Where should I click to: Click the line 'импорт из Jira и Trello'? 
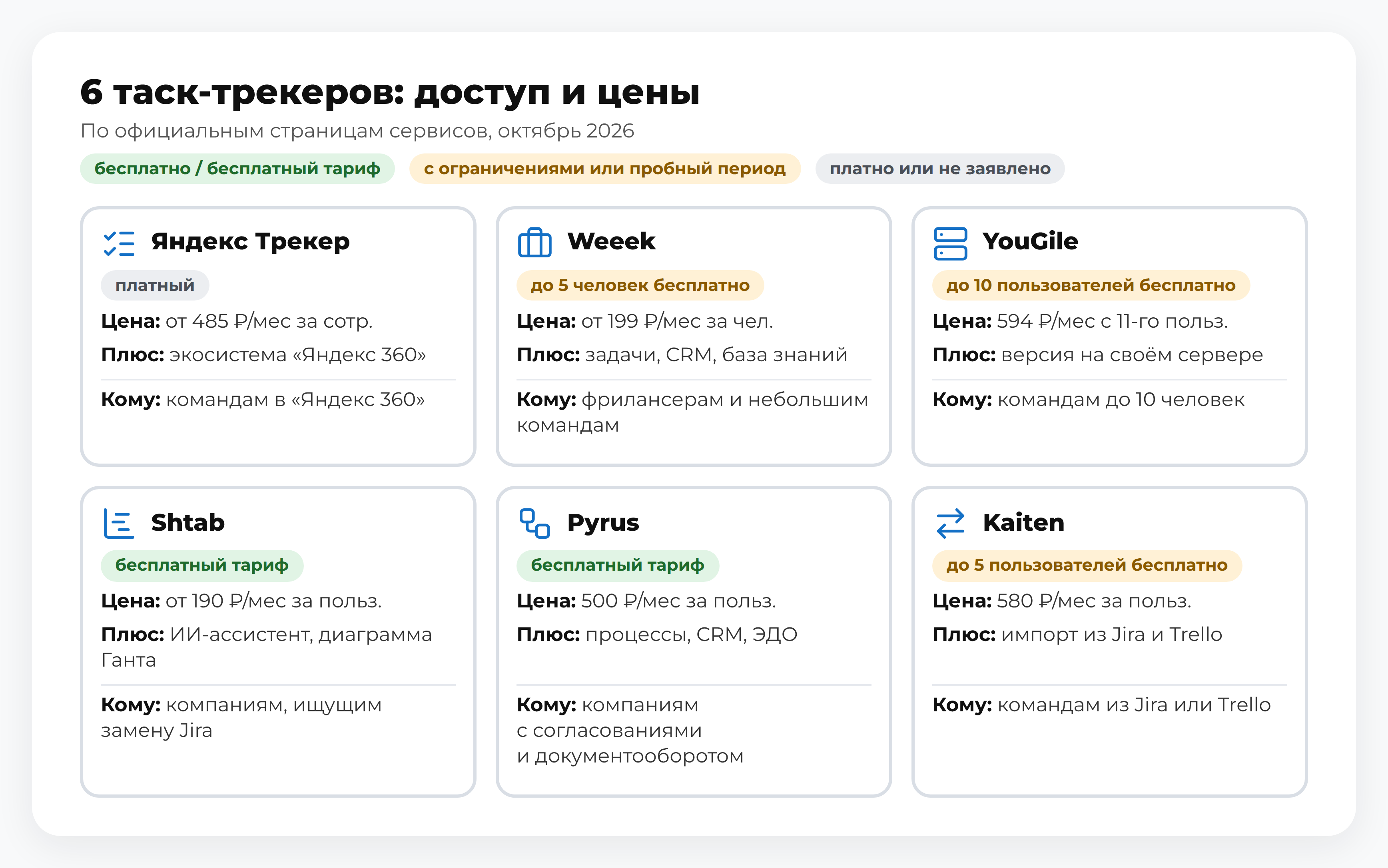1112,635
